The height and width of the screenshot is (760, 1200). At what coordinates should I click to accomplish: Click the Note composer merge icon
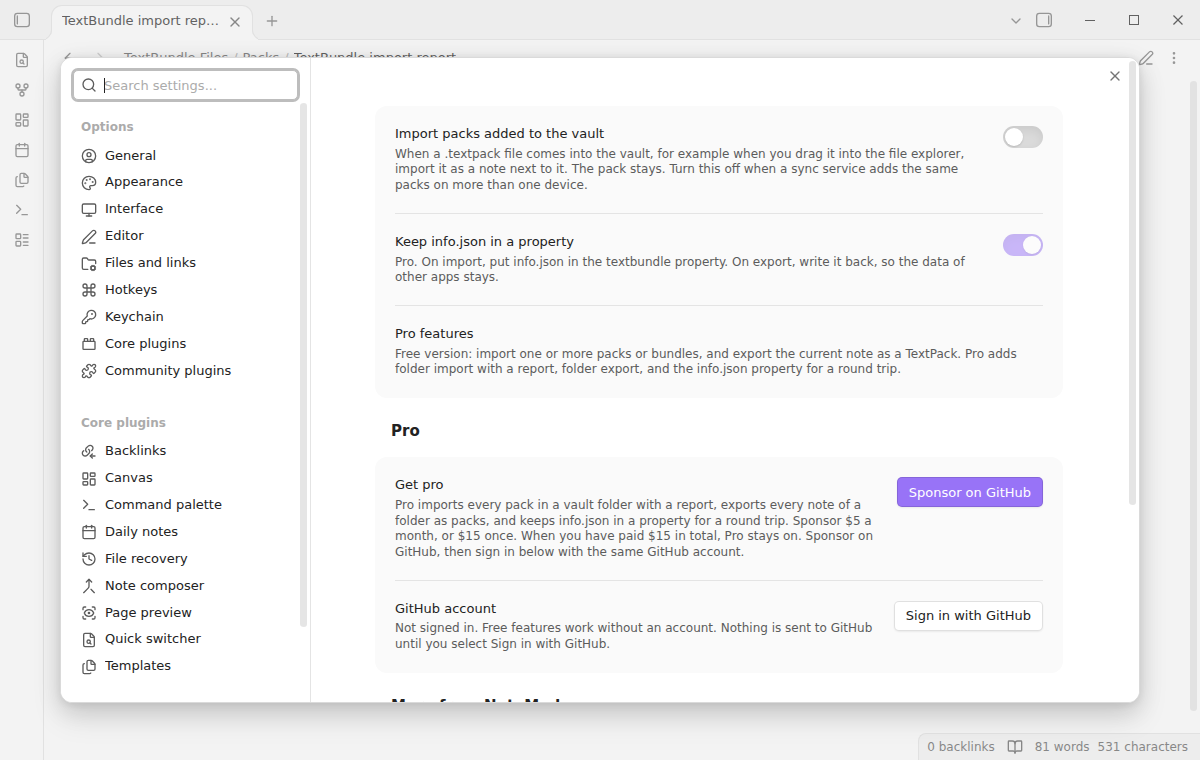tap(89, 586)
